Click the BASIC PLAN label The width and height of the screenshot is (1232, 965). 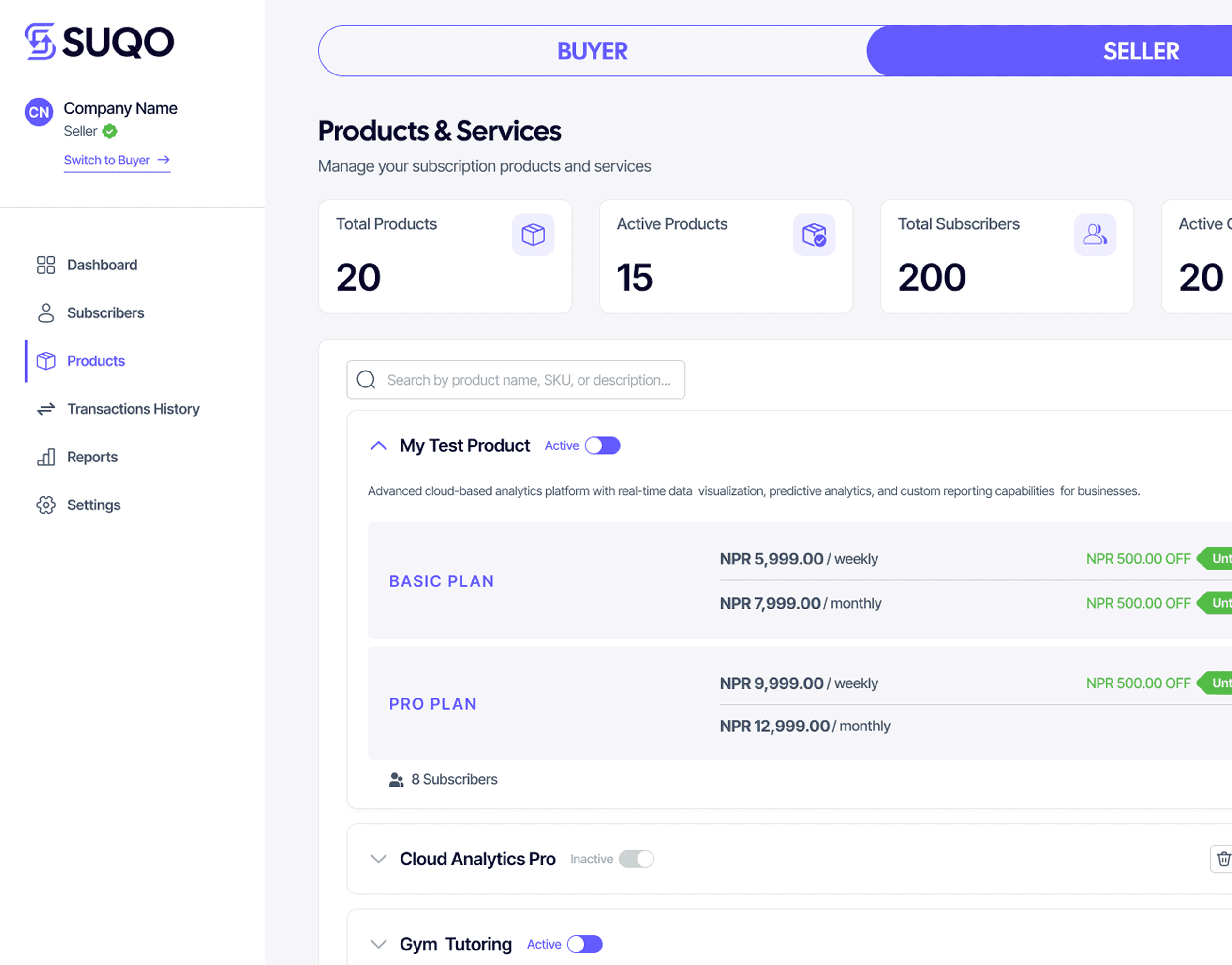pos(442,581)
